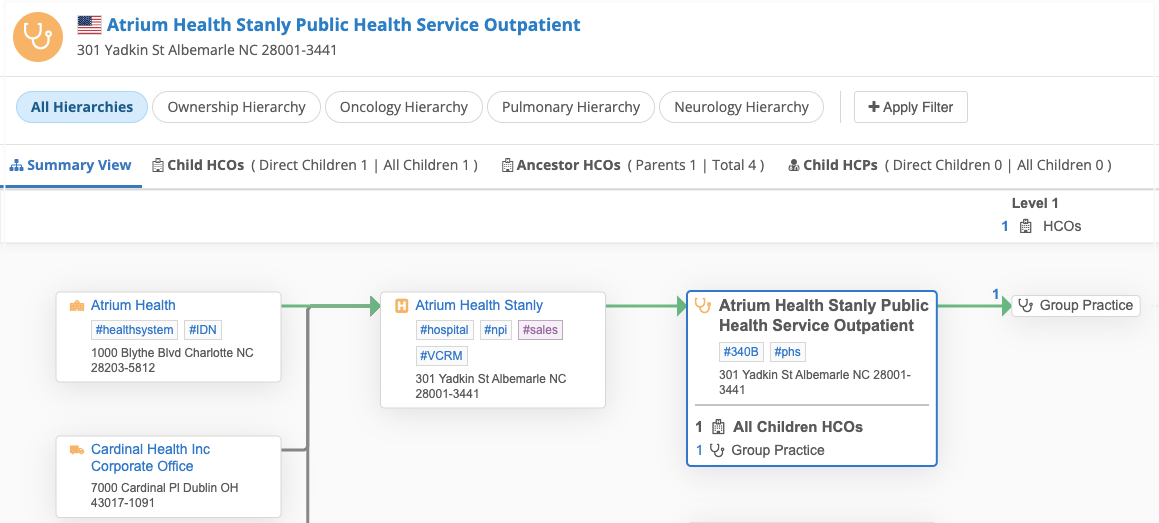
Task: Click the orange stethoscope header icon
Action: [38, 36]
